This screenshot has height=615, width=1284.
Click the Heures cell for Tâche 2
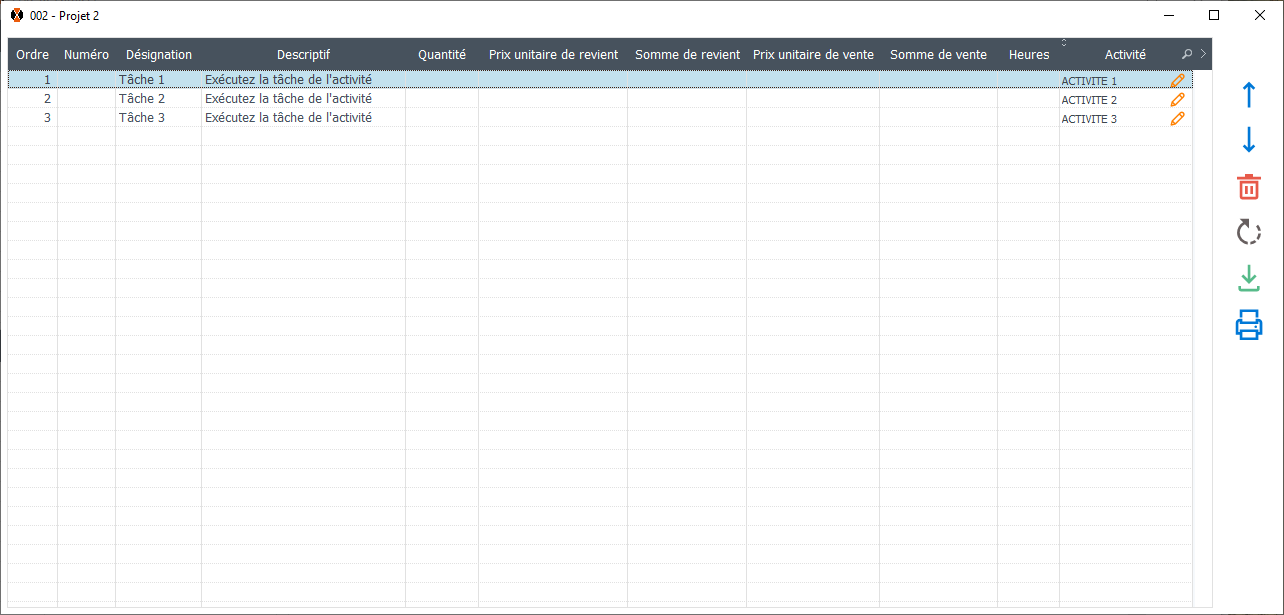pos(1028,99)
